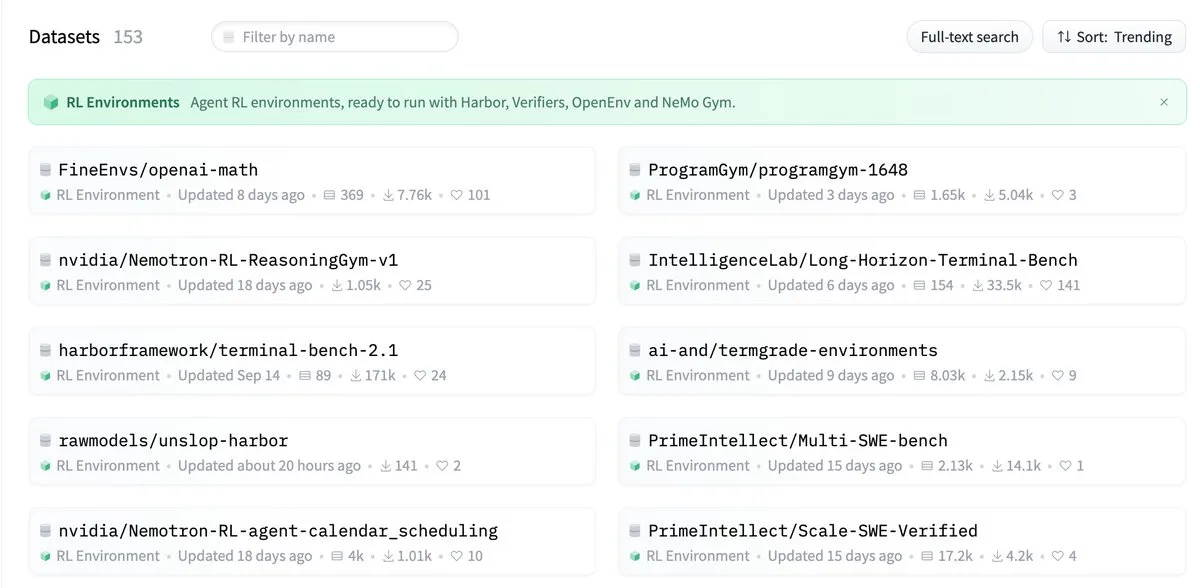Focus the Filter by name field
This screenshot has height=588, width=1200.
(x=335, y=37)
